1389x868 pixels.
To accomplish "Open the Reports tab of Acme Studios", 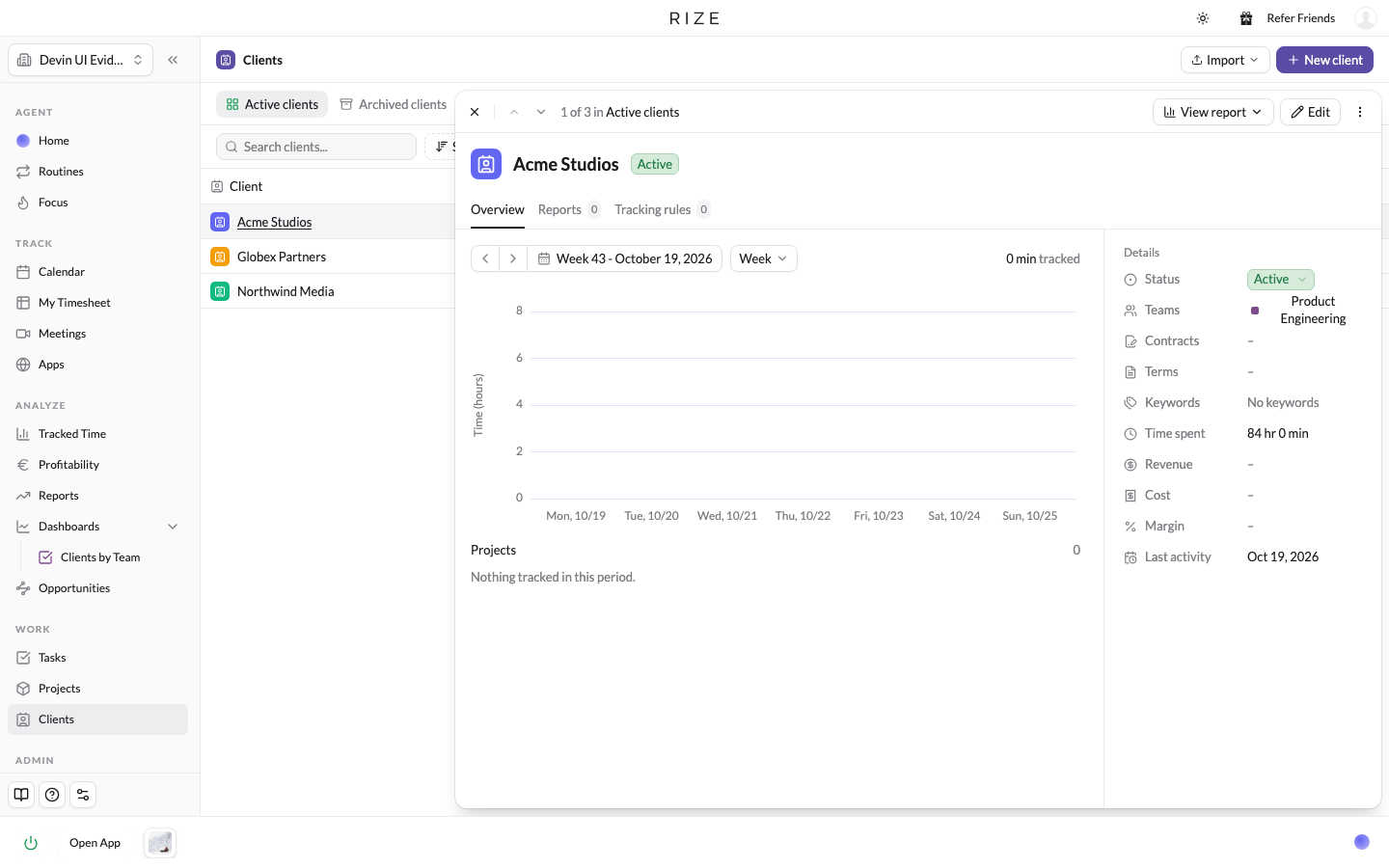I will coord(569,209).
